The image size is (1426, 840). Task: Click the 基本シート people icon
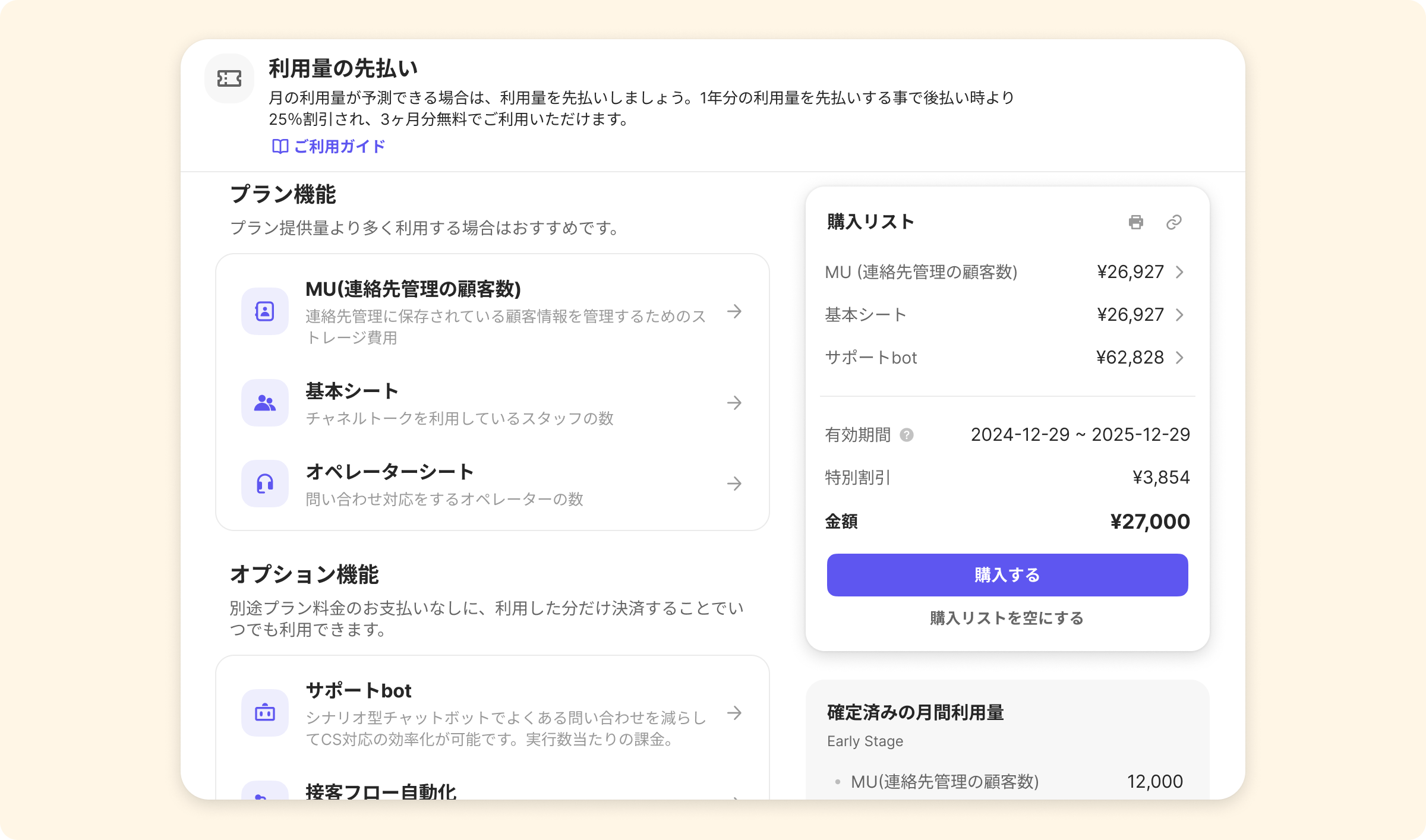click(264, 403)
